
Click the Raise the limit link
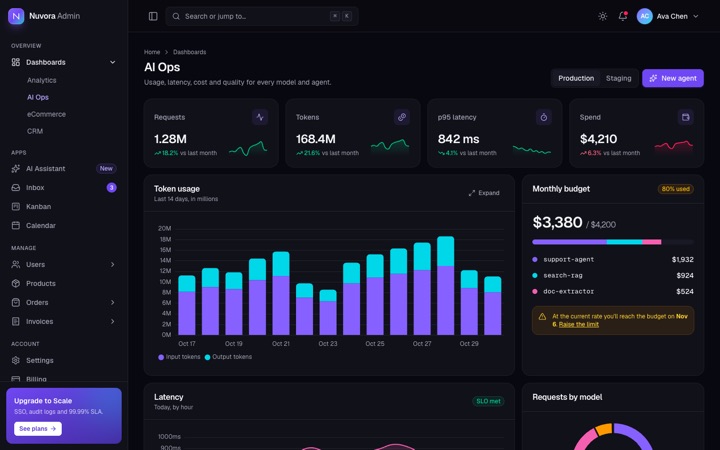pyautogui.click(x=579, y=324)
